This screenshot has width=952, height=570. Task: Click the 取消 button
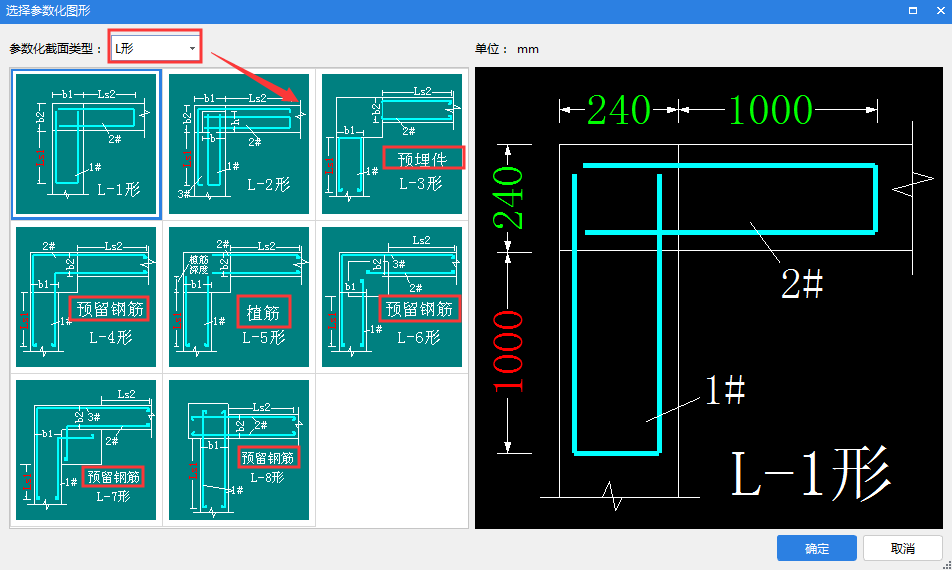click(x=902, y=548)
